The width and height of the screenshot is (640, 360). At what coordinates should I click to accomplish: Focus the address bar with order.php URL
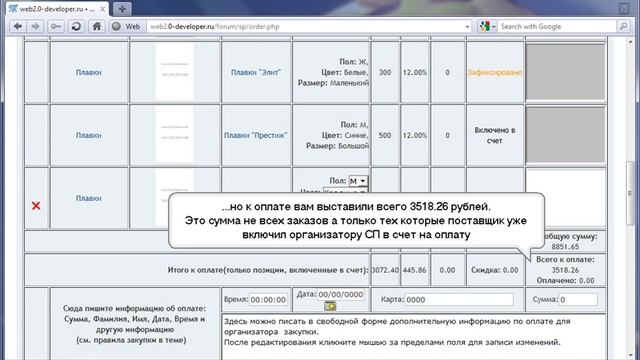coord(305,27)
